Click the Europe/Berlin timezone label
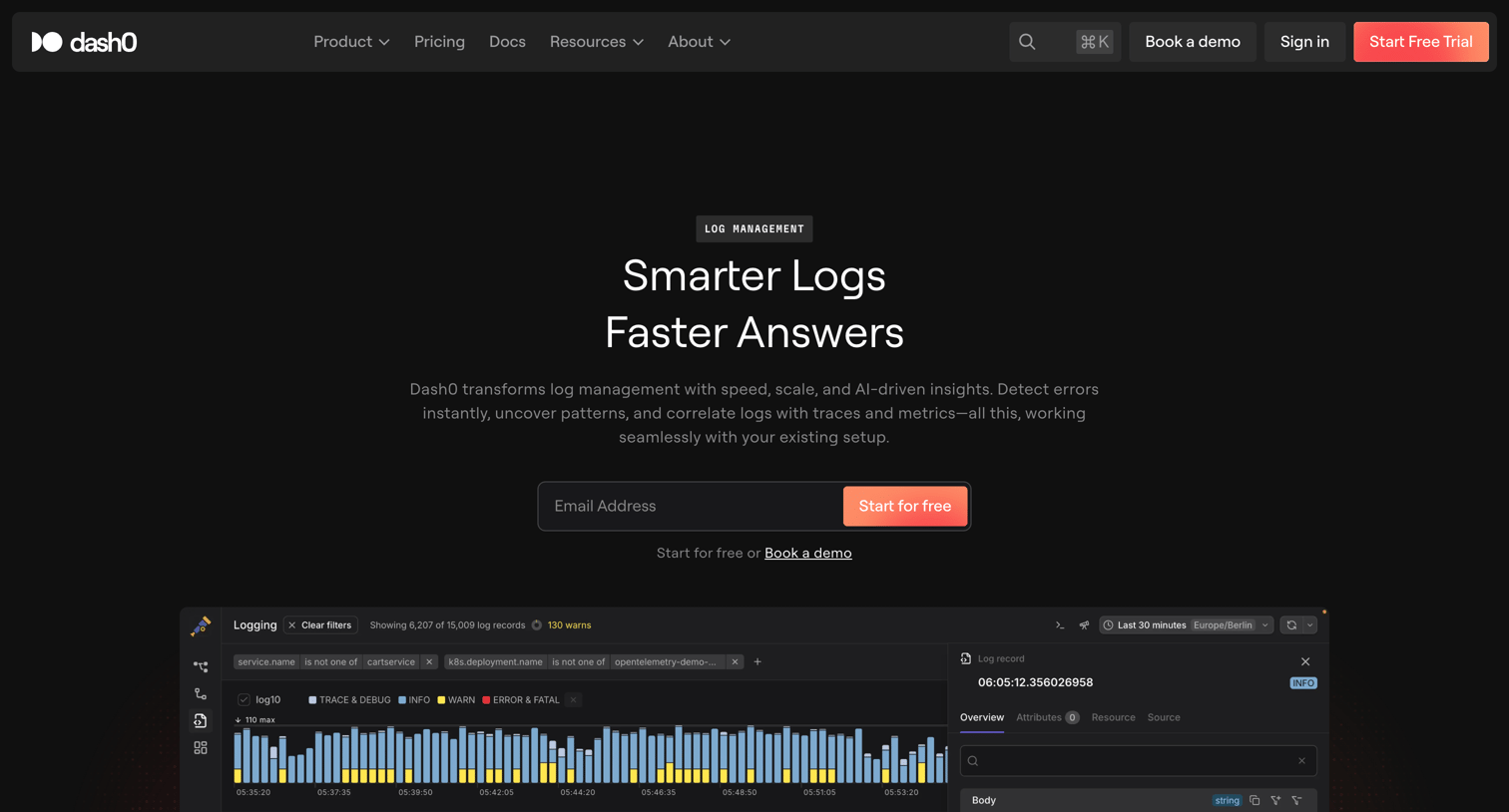The width and height of the screenshot is (1509, 812). click(x=1223, y=625)
